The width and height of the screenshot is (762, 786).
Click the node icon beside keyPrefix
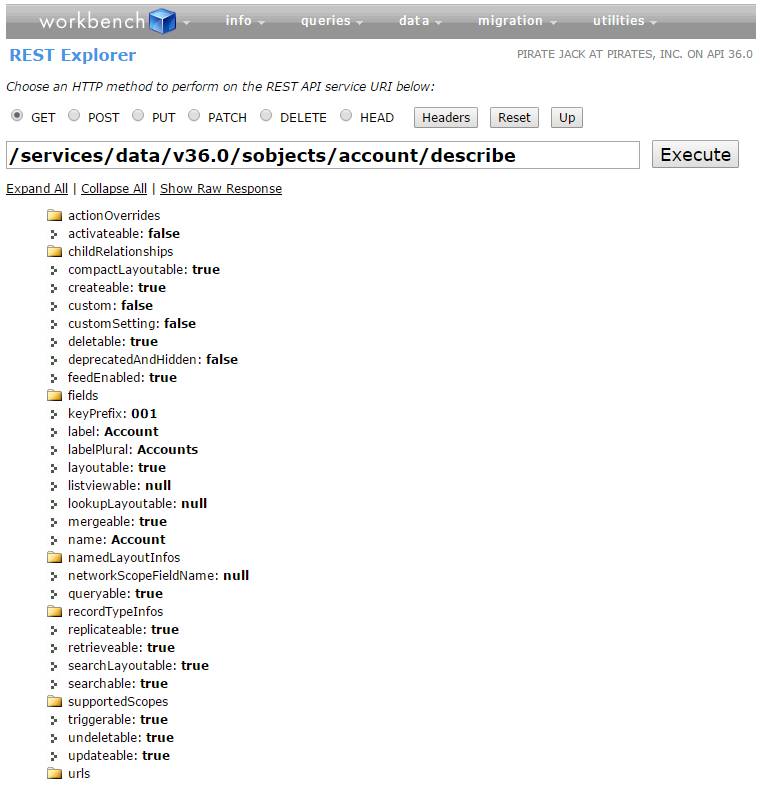point(54,415)
